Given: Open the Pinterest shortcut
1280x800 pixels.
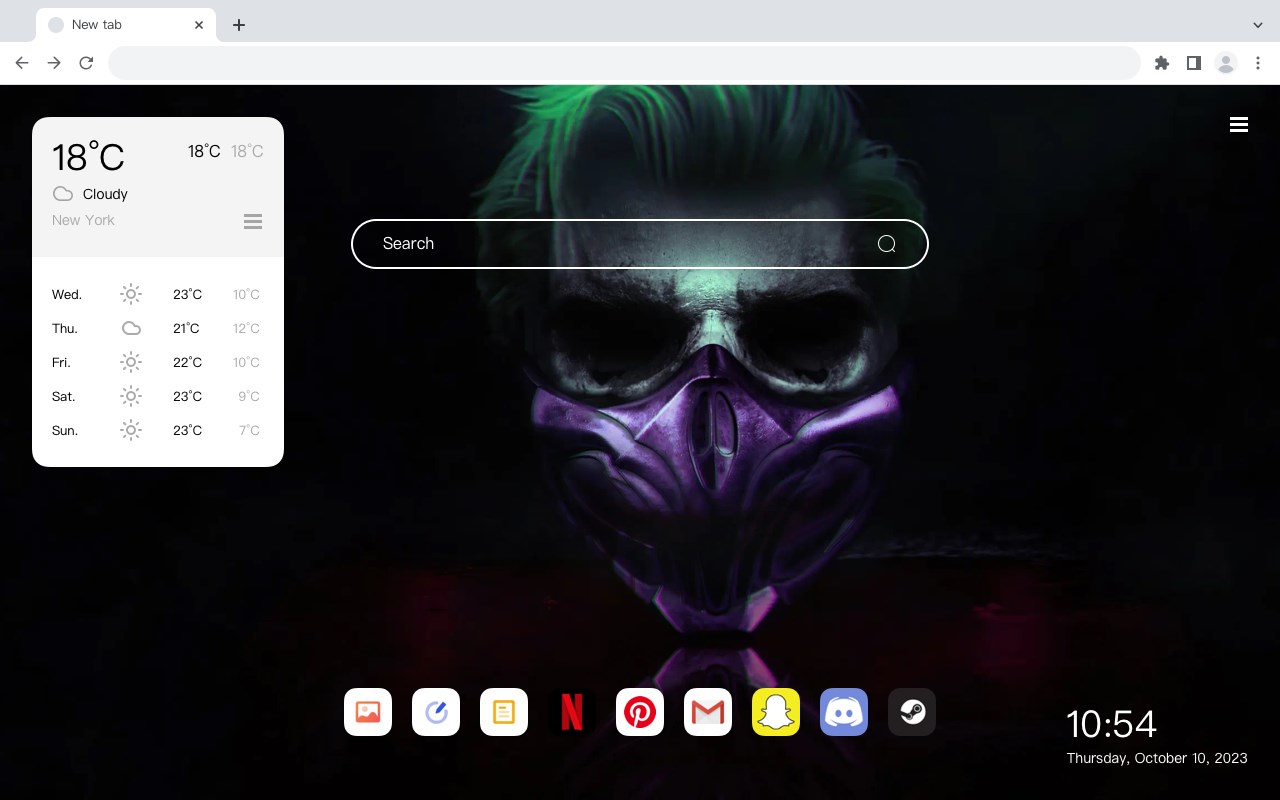Looking at the screenshot, I should pos(640,712).
